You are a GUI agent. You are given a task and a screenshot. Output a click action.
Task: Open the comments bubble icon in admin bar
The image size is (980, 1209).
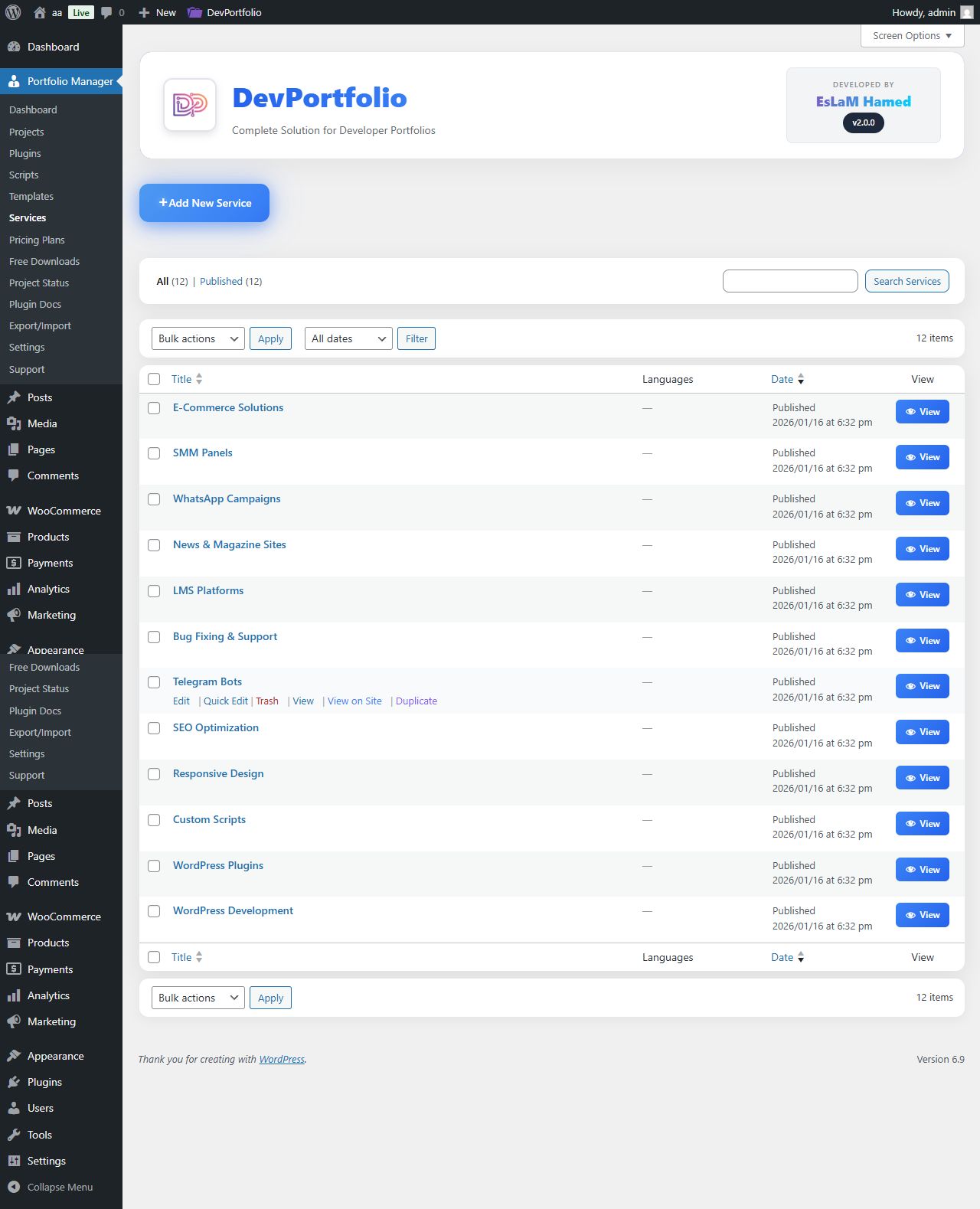pyautogui.click(x=106, y=12)
